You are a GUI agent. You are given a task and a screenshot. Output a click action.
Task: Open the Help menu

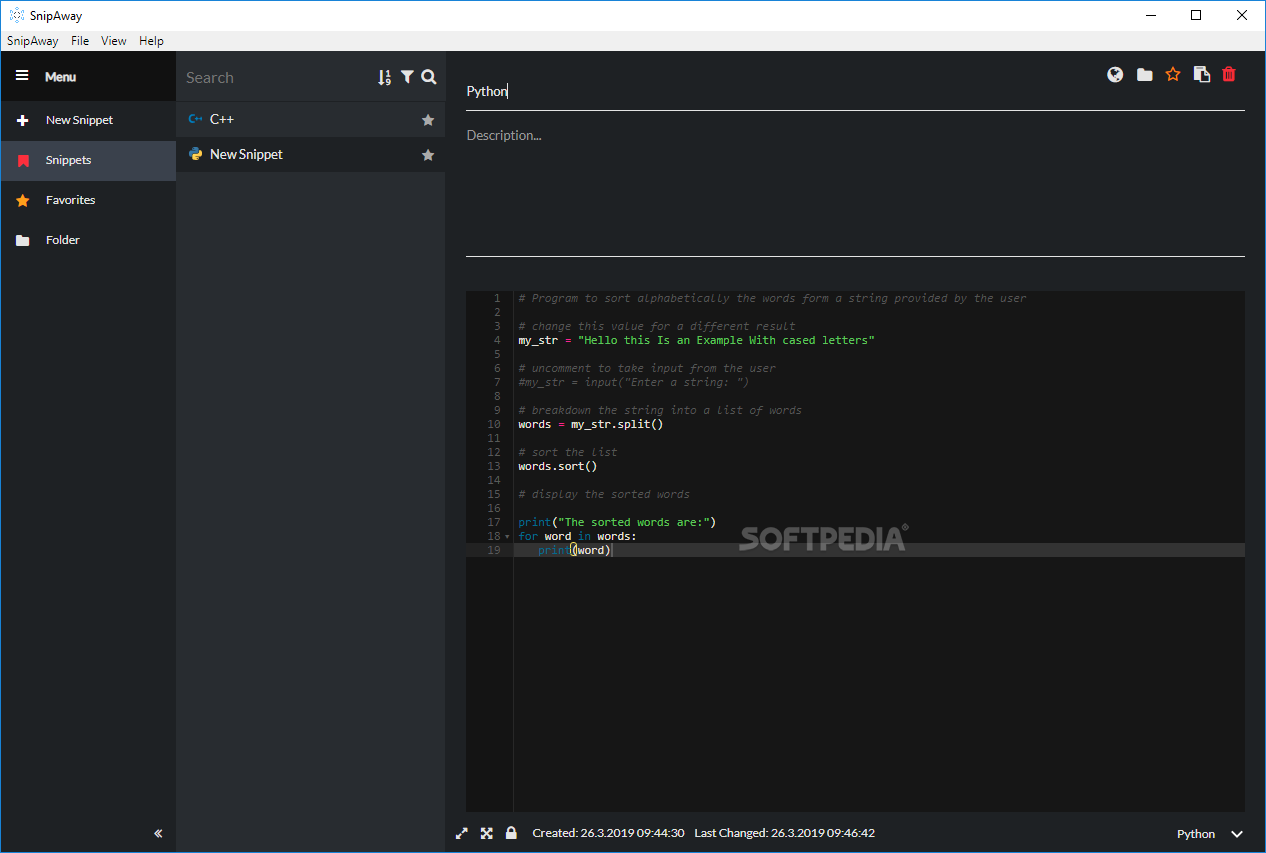(151, 41)
